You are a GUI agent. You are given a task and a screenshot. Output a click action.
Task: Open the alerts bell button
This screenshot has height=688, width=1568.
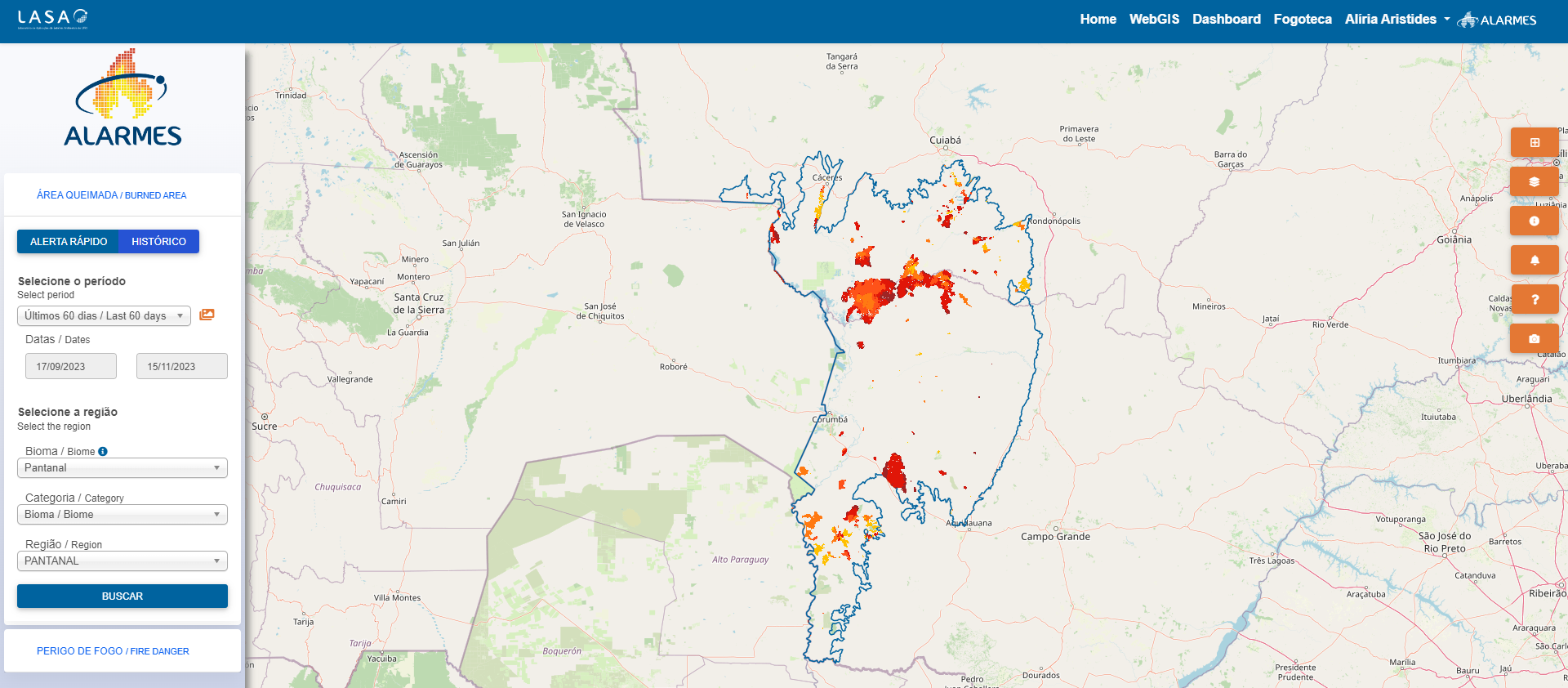pos(1534,261)
